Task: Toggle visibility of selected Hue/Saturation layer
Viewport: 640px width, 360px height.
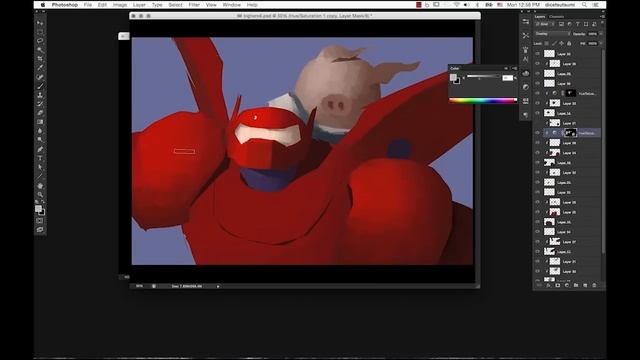Action: 538,133
